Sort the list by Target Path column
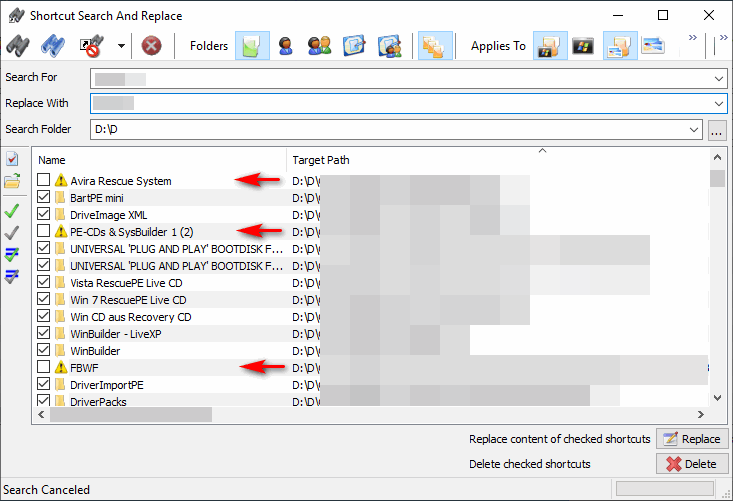 click(x=498, y=160)
